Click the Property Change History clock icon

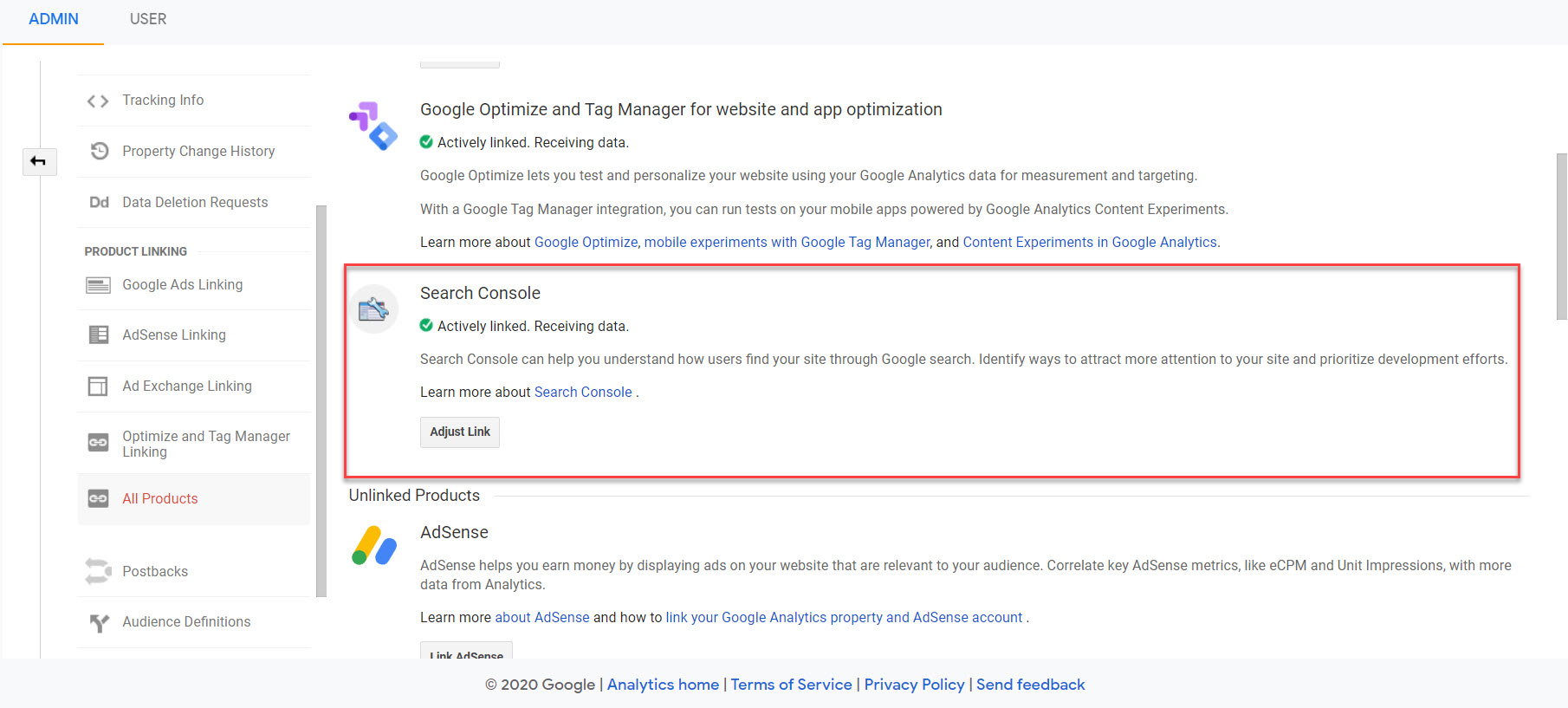pos(100,151)
